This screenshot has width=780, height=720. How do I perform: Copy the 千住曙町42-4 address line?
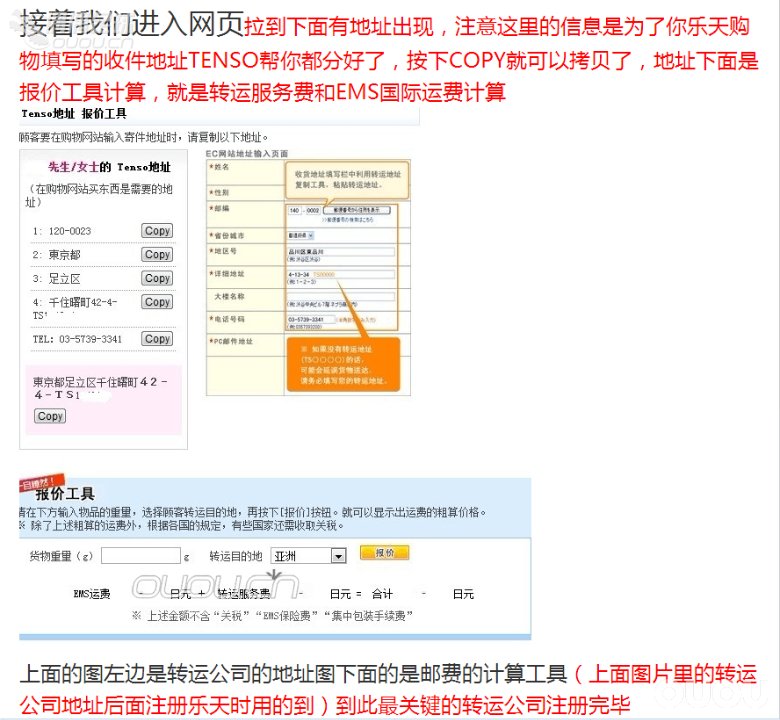point(157,302)
